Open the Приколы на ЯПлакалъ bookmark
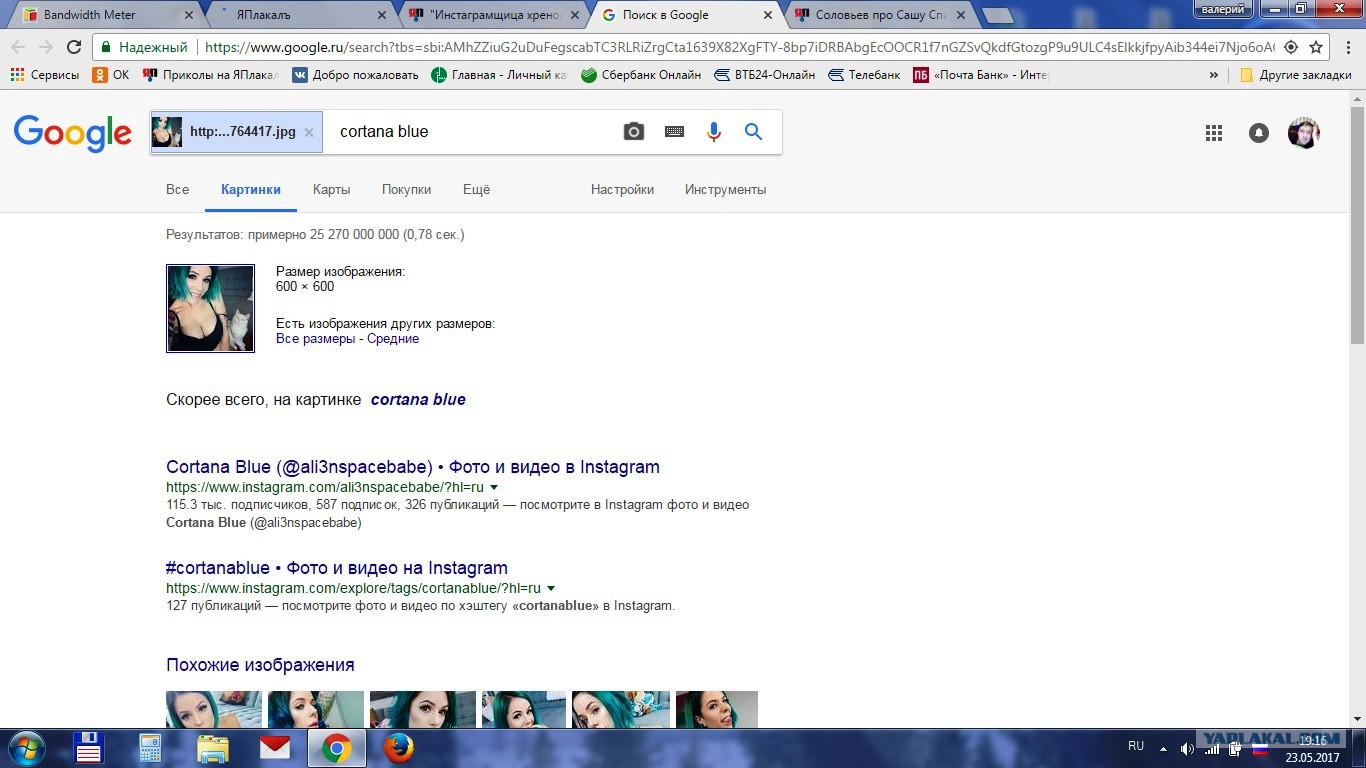 [x=212, y=75]
